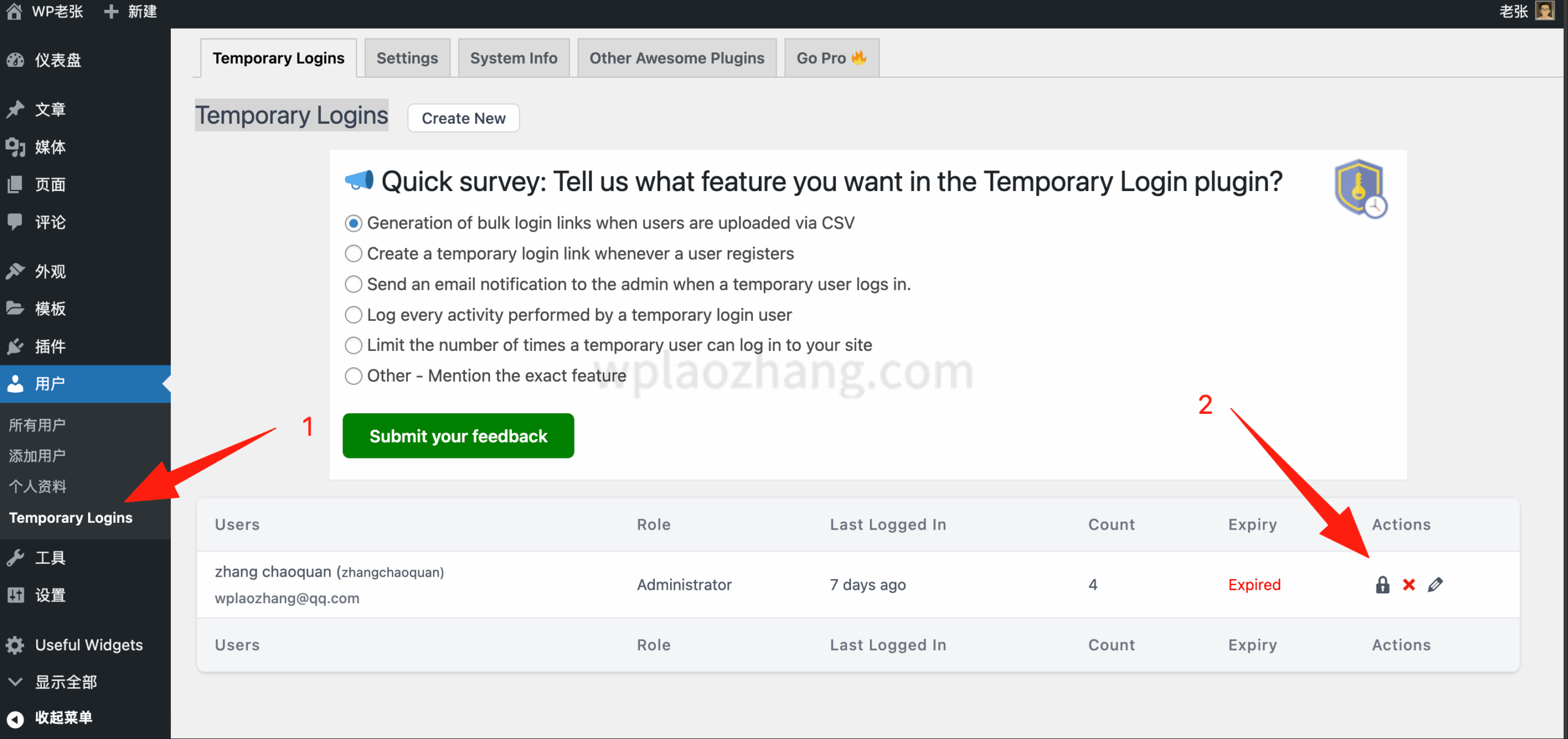Delete the temporary login with red X
1568x739 pixels.
1409,585
